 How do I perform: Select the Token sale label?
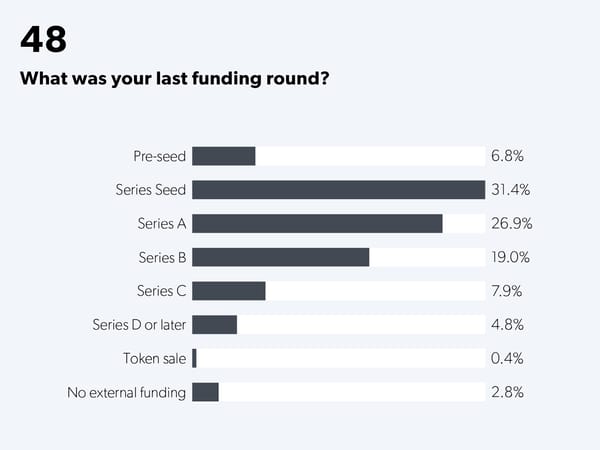155,358
